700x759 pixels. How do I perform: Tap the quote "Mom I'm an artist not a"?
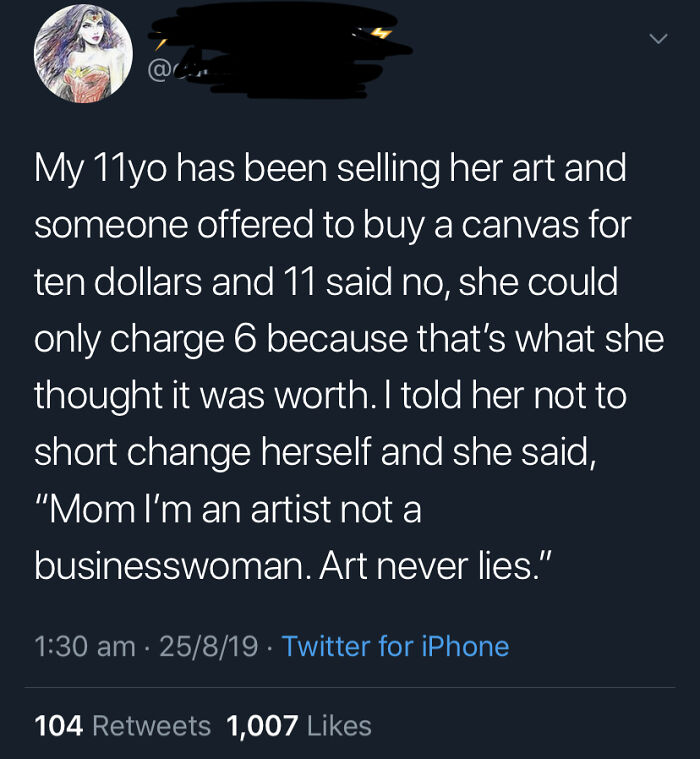point(228,510)
